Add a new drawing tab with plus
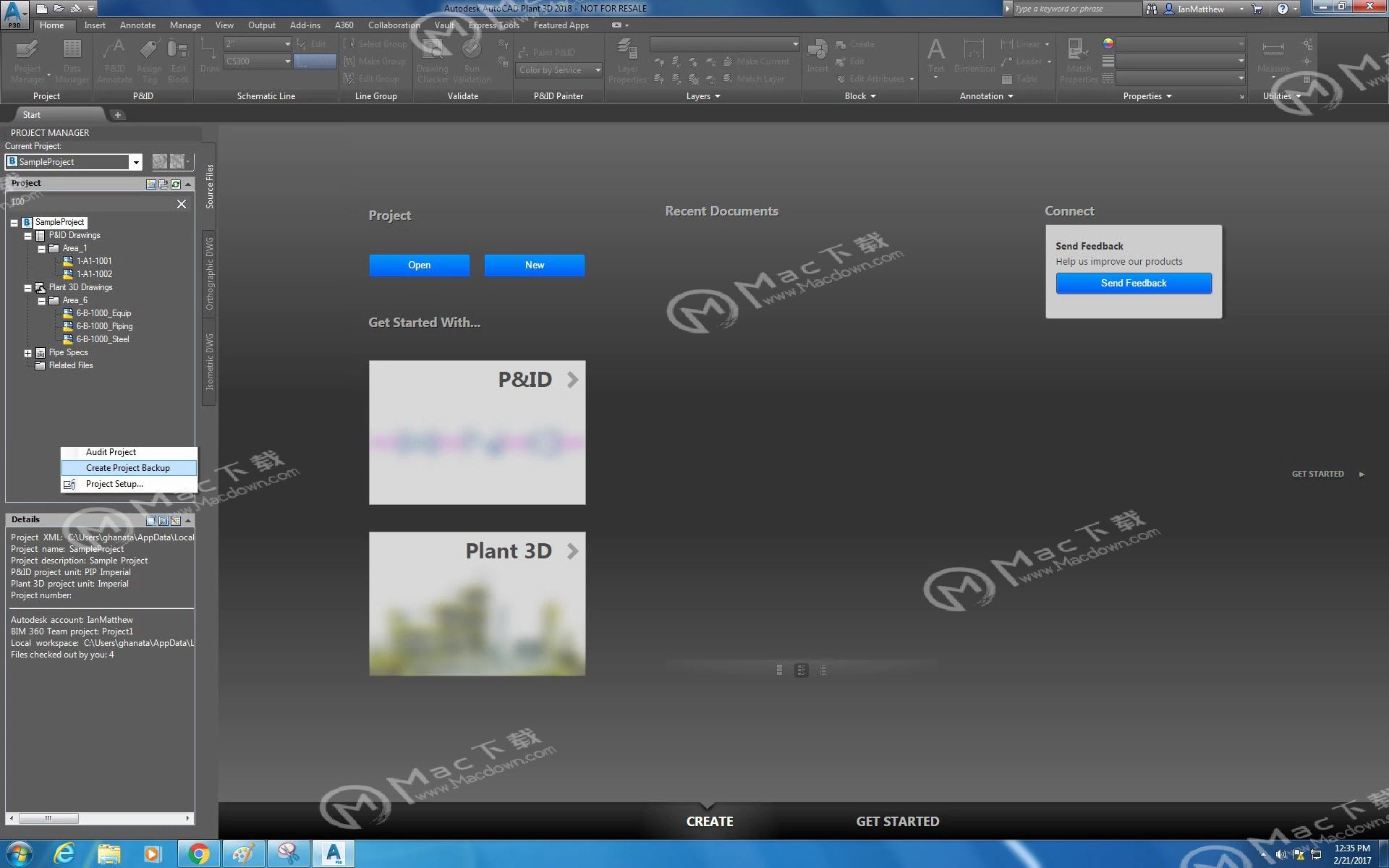Screen dimensions: 1389x868 (118, 115)
